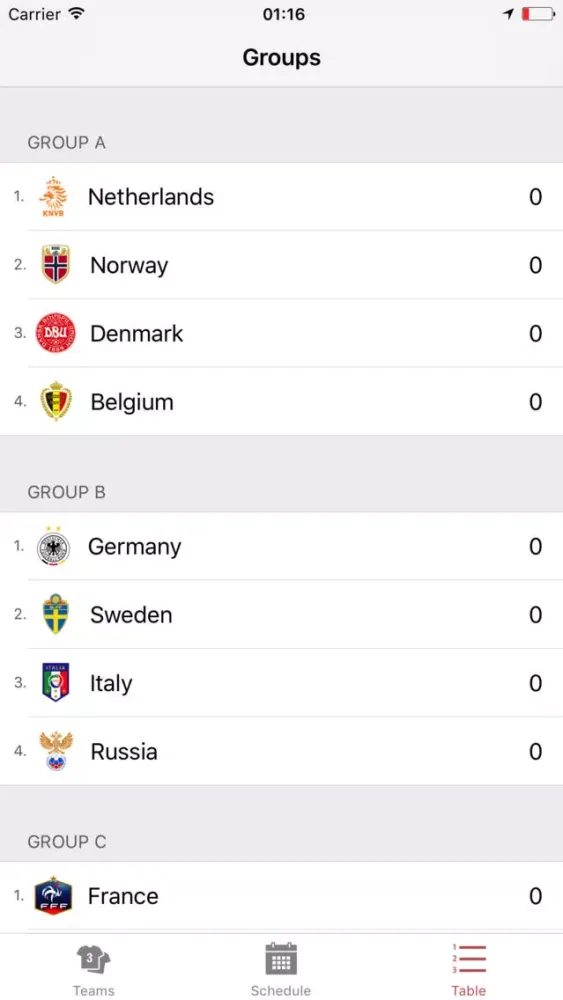Open the Belgium row in Group A
Image resolution: width=563 pixels, height=1000 pixels.
[281, 401]
